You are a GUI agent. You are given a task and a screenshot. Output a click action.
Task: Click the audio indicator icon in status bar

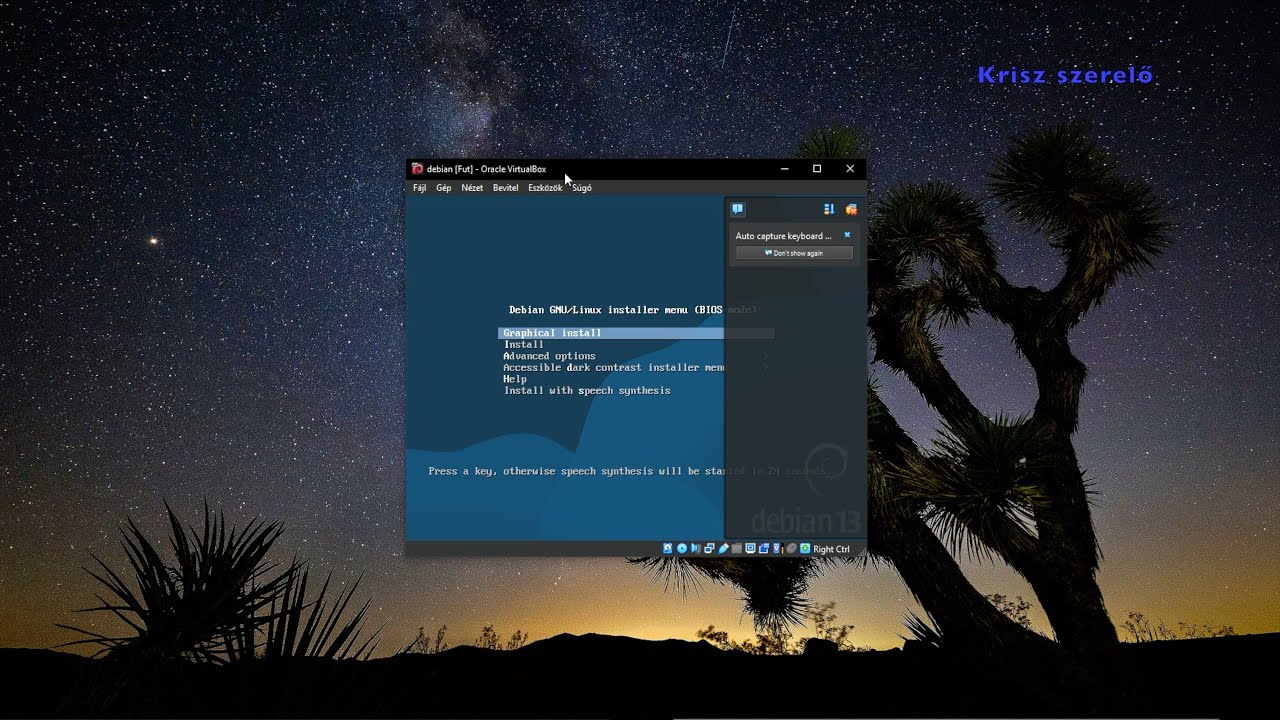(696, 549)
